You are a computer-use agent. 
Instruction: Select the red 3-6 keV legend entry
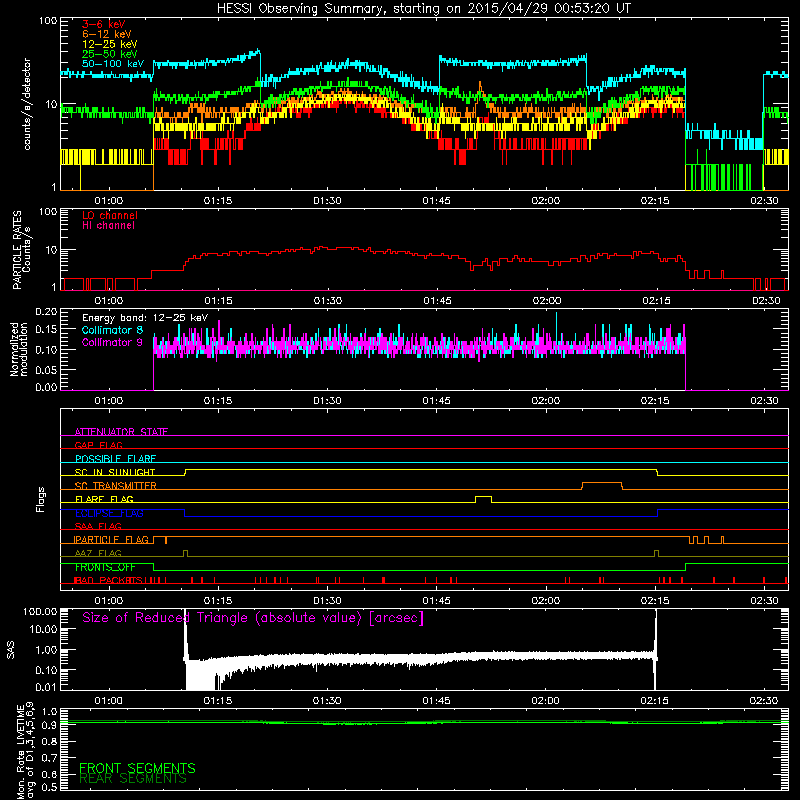coord(104,24)
